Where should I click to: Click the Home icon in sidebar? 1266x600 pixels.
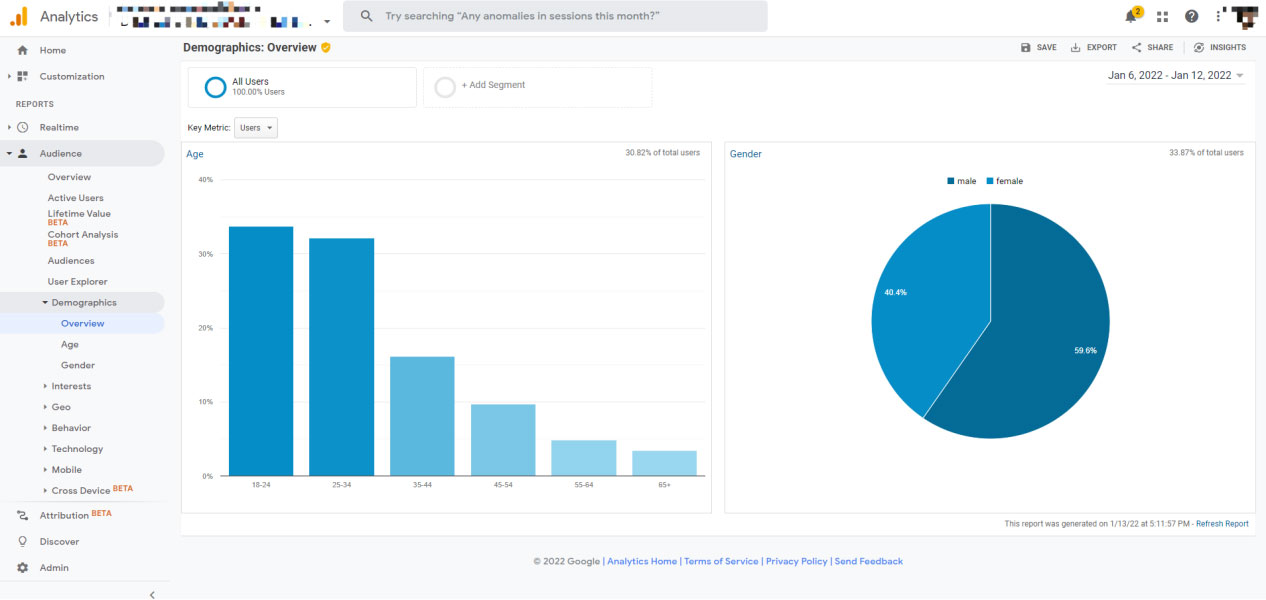[x=22, y=50]
